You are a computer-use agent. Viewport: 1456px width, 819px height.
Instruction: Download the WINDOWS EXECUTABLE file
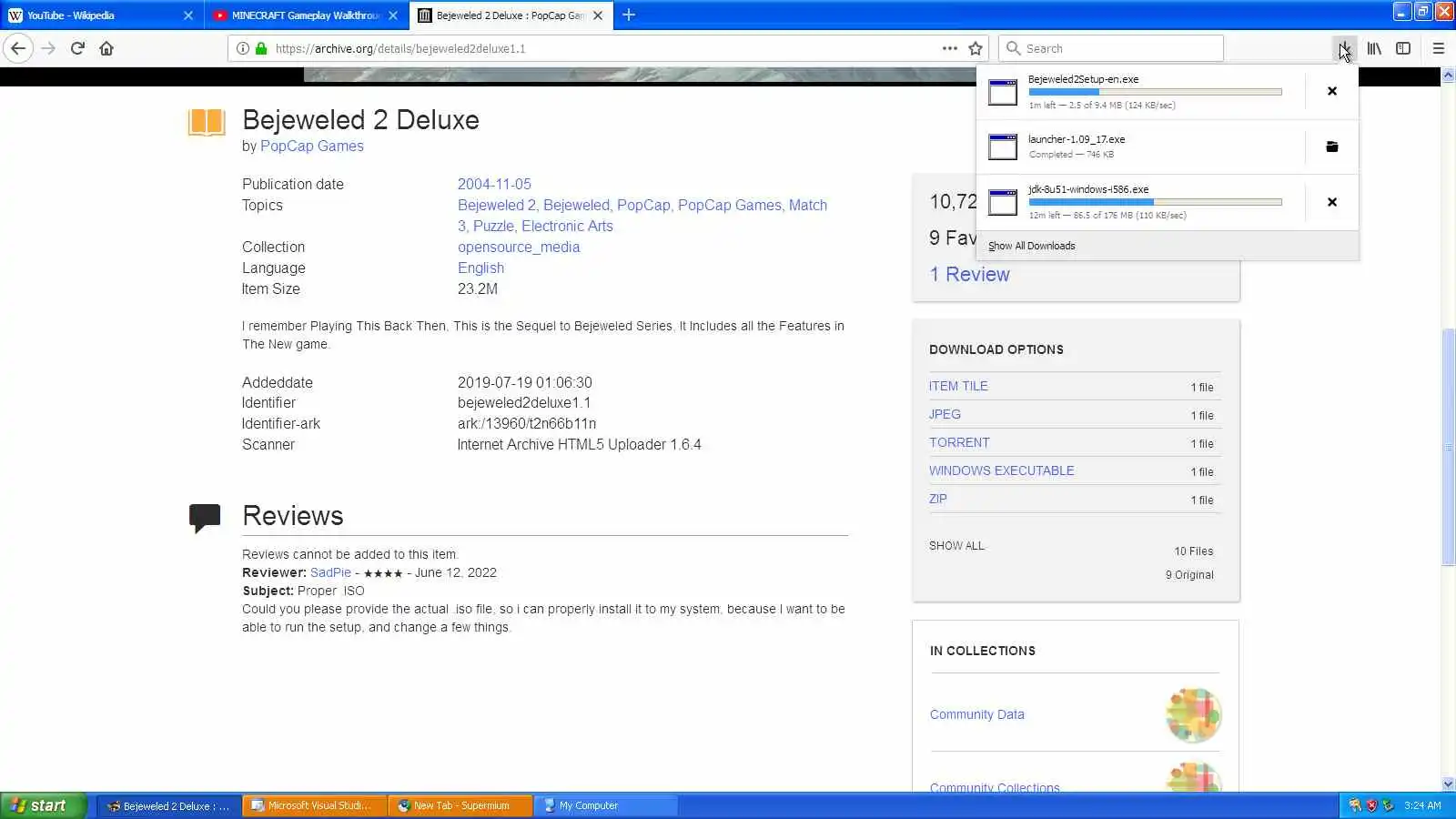(1001, 471)
